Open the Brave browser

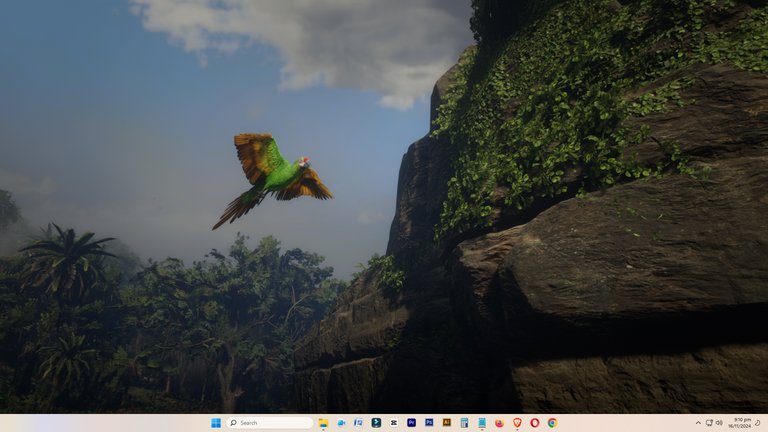click(x=517, y=423)
